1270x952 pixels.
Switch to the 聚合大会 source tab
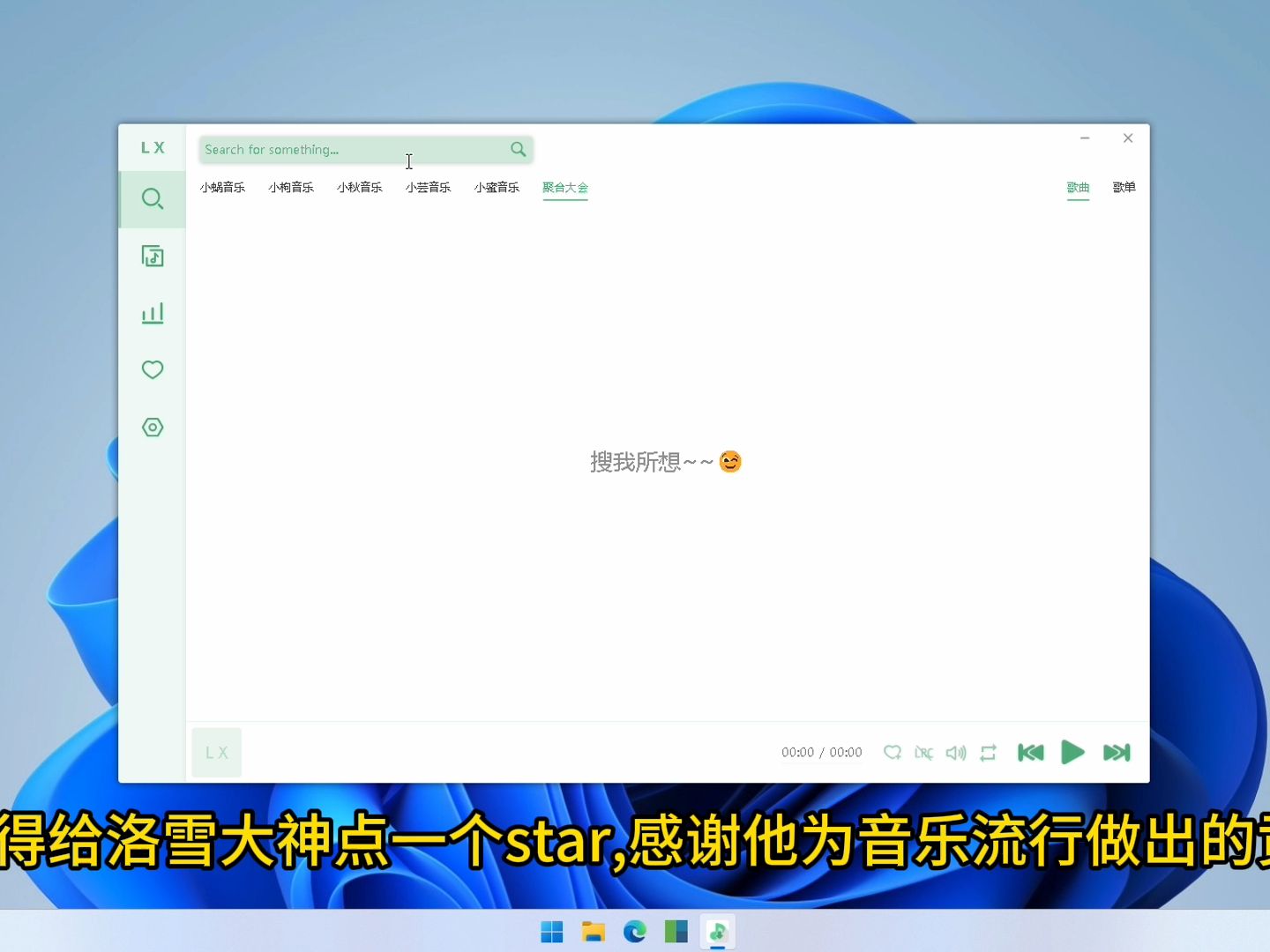[x=564, y=187]
